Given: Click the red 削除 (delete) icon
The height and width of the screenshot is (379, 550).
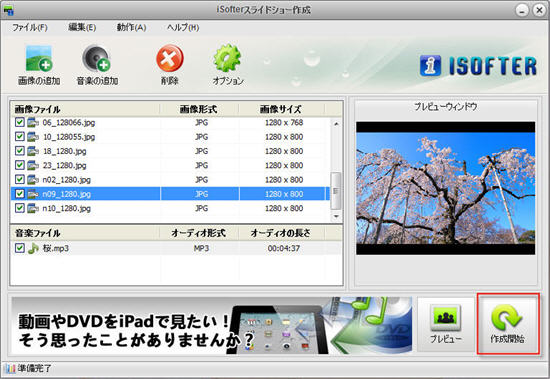Looking at the screenshot, I should (170, 58).
